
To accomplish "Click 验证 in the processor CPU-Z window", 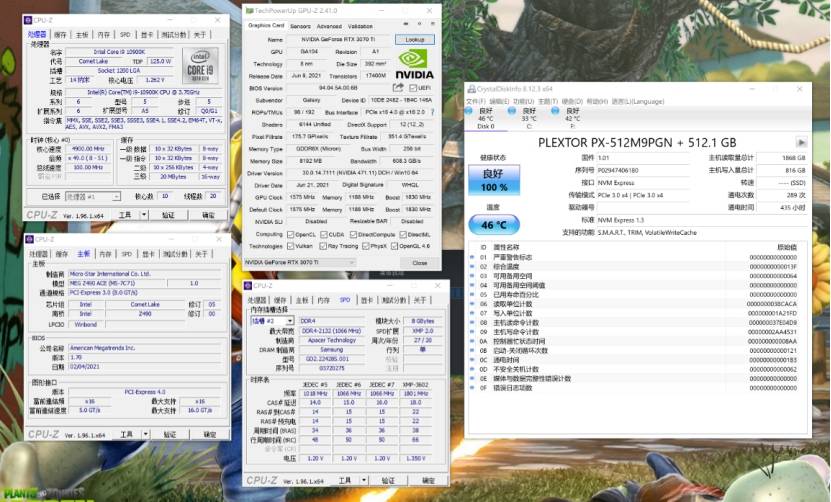I will pyautogui.click(x=168, y=215).
